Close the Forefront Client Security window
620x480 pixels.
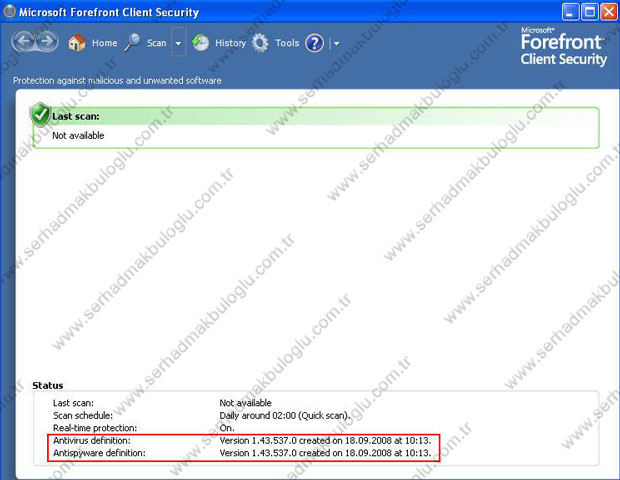pyautogui.click(x=608, y=12)
